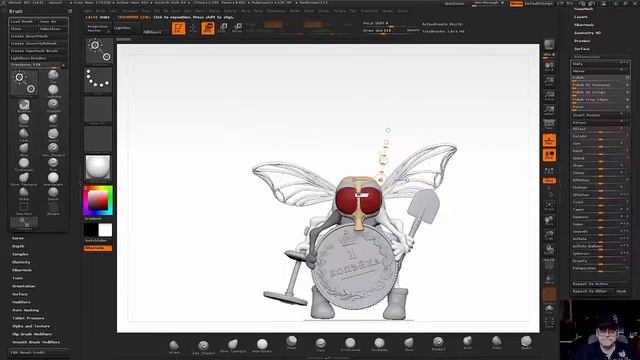Click the Edit Brush Credit field

38,352
